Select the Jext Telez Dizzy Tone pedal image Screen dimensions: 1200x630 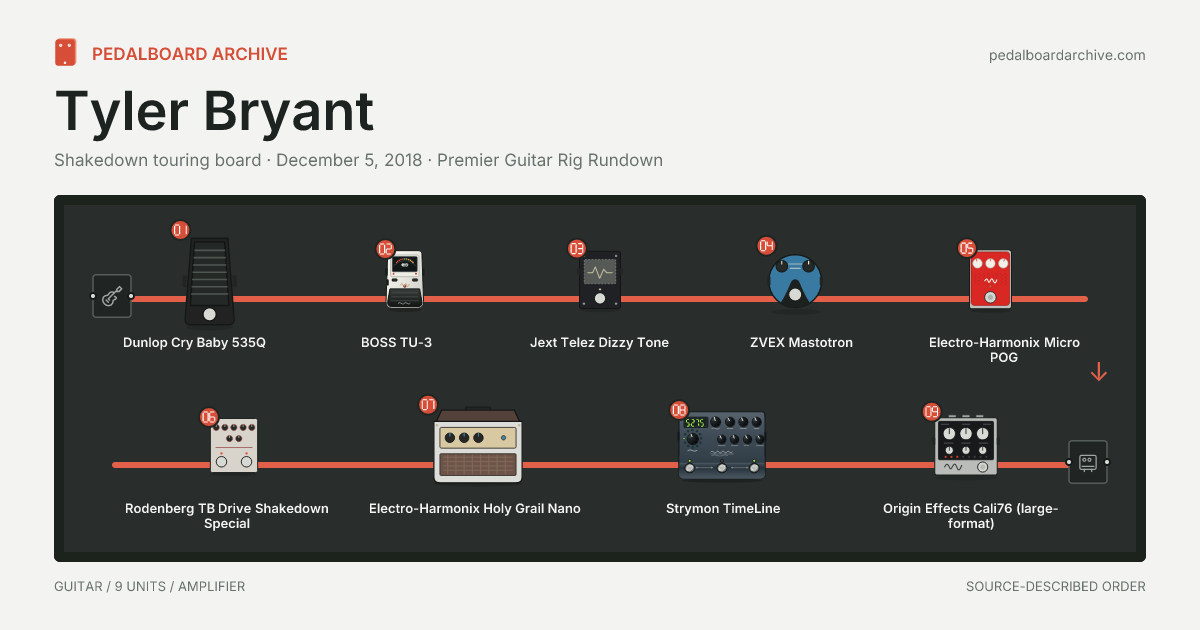pyautogui.click(x=600, y=280)
